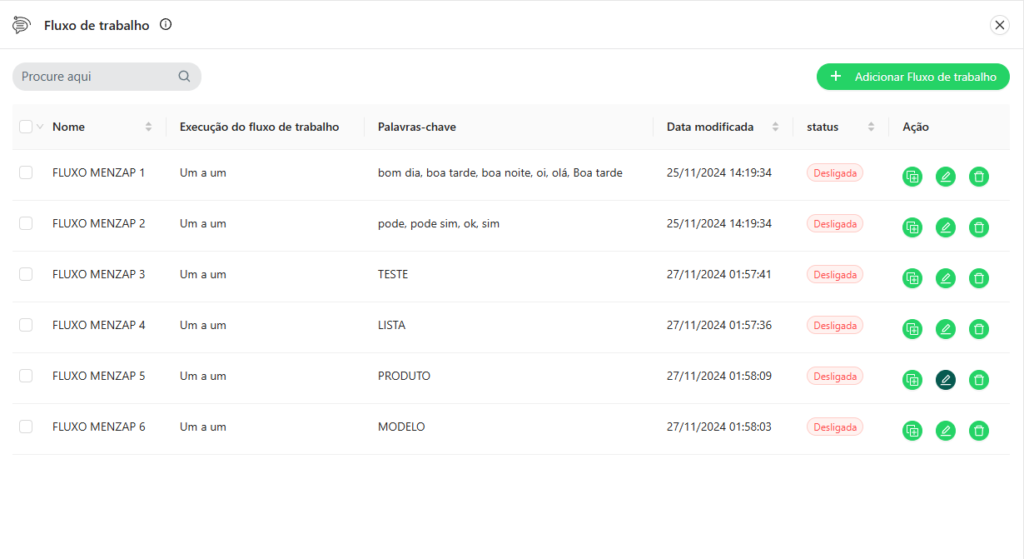Click Adicionar Fluxo de trabalho button
1024x559 pixels.
(x=913, y=77)
